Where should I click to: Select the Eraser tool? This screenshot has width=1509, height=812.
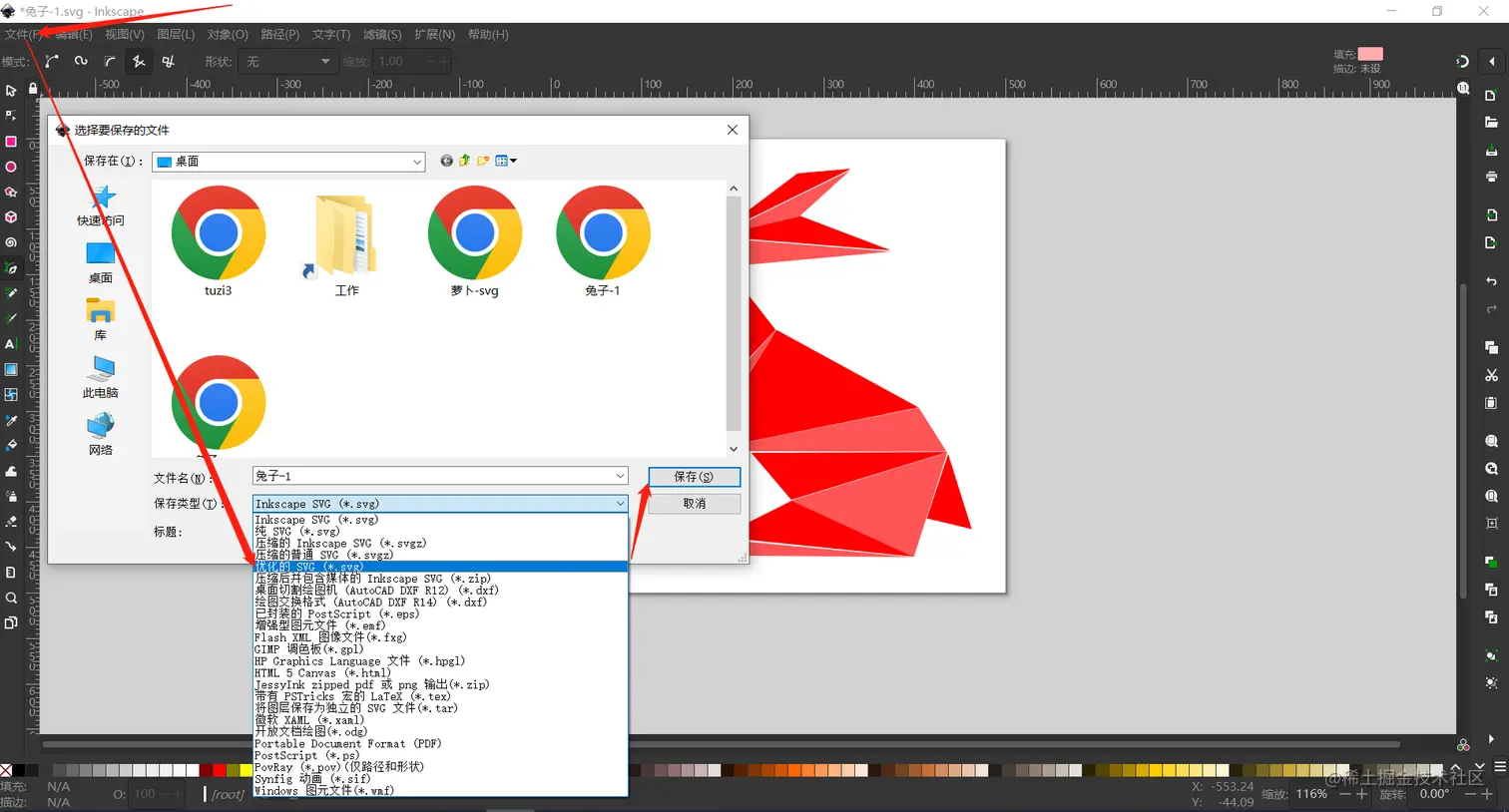11,522
